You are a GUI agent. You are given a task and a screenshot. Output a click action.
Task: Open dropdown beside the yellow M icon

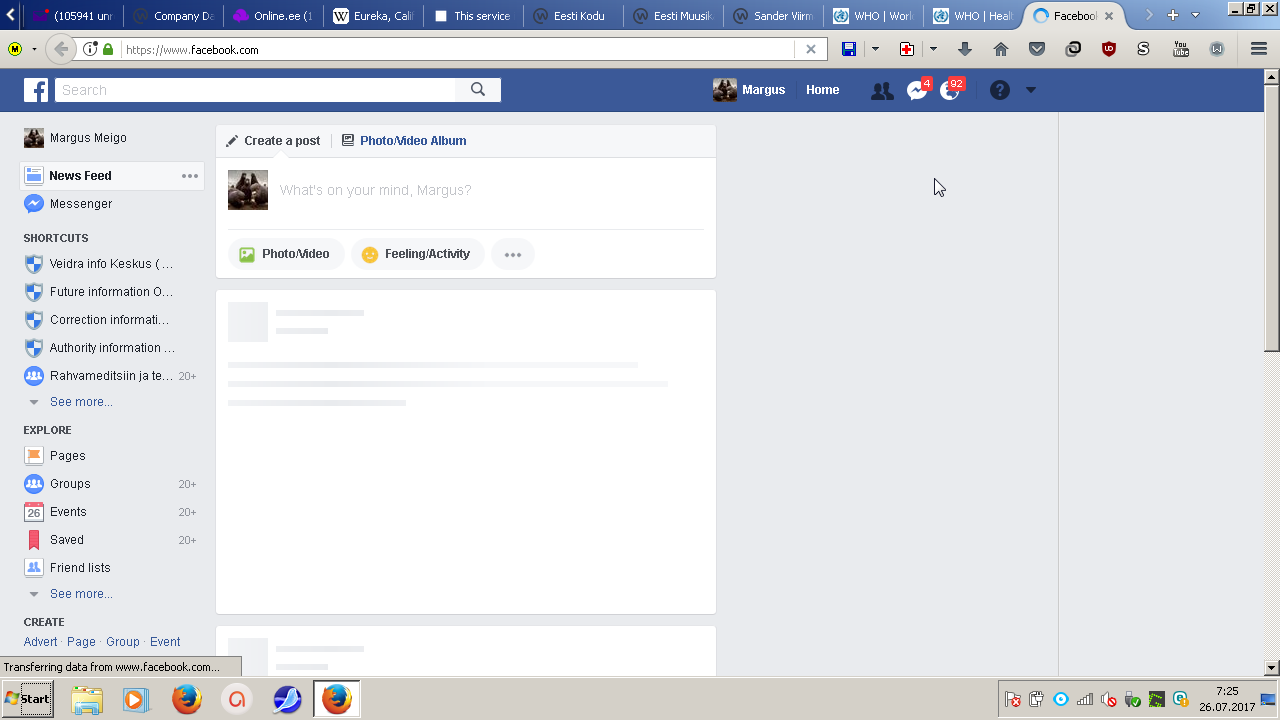(x=34, y=49)
